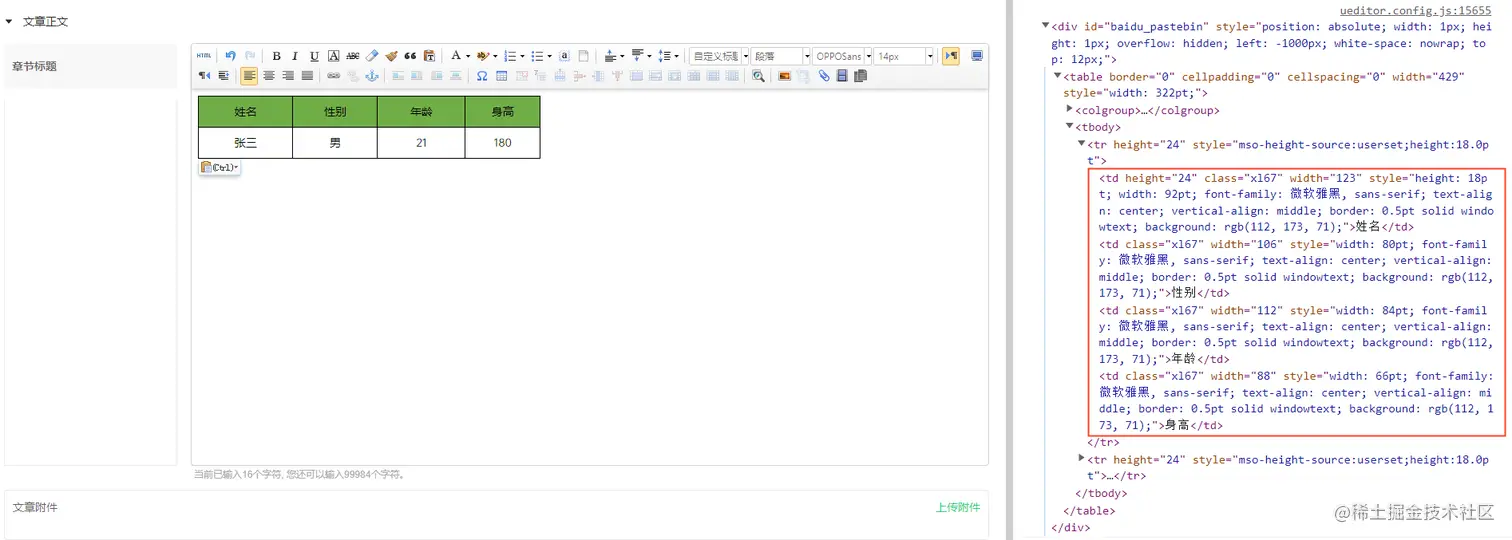Insert a blockquote

(410, 56)
